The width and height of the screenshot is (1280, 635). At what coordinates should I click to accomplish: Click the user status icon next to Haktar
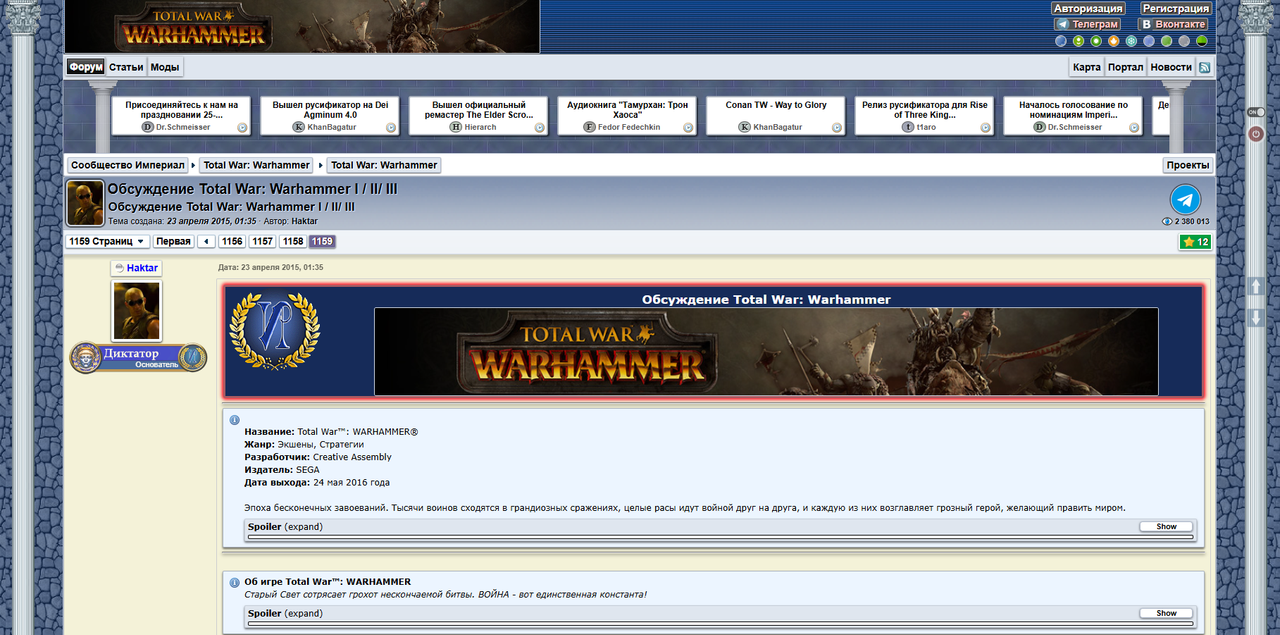pos(119,268)
